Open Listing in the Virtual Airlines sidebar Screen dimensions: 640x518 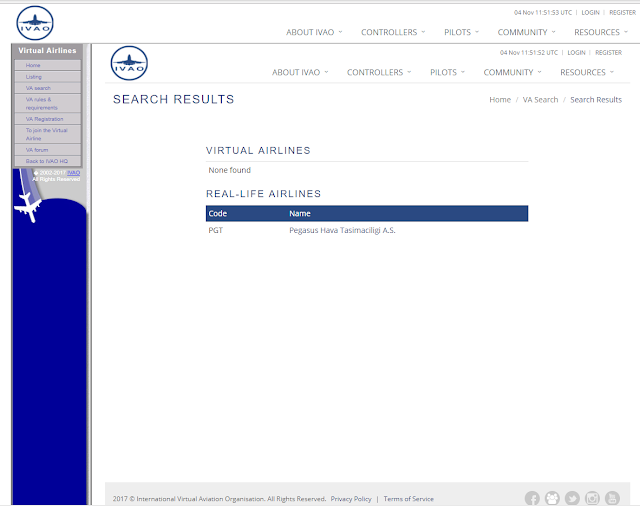point(47,77)
